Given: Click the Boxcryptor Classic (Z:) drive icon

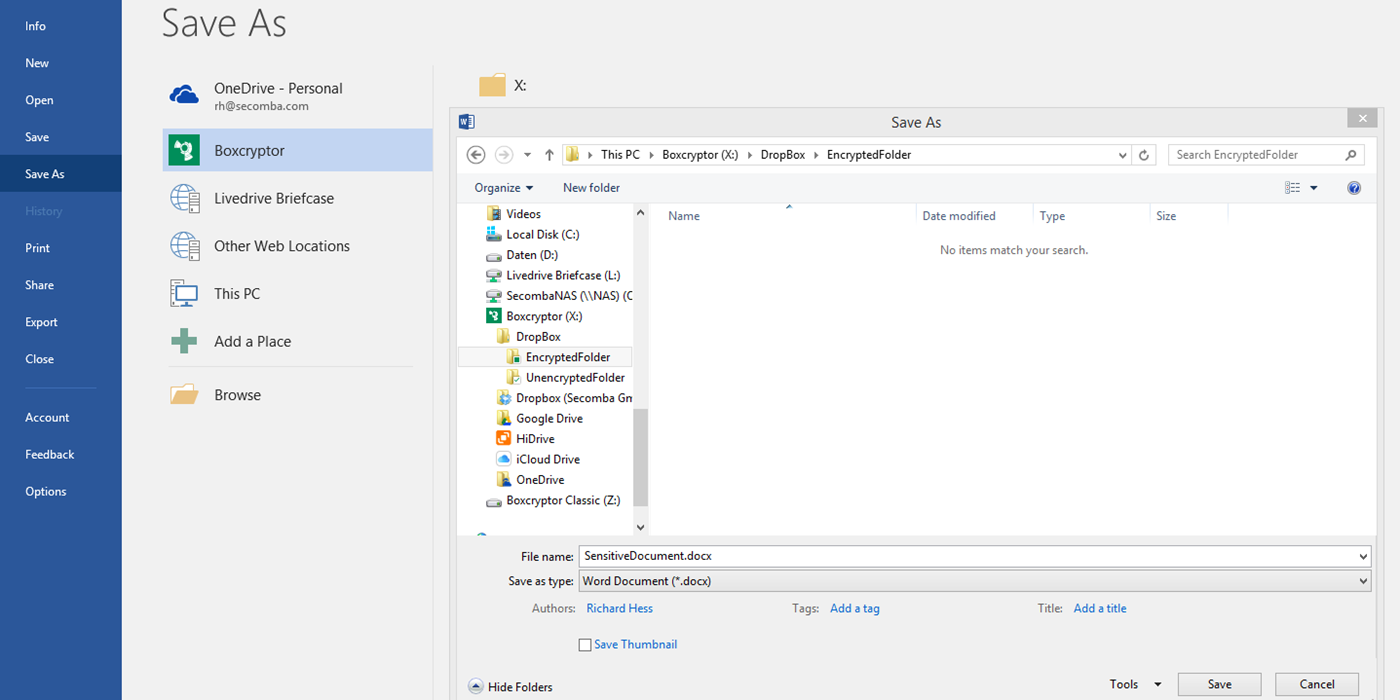Looking at the screenshot, I should 493,501.
